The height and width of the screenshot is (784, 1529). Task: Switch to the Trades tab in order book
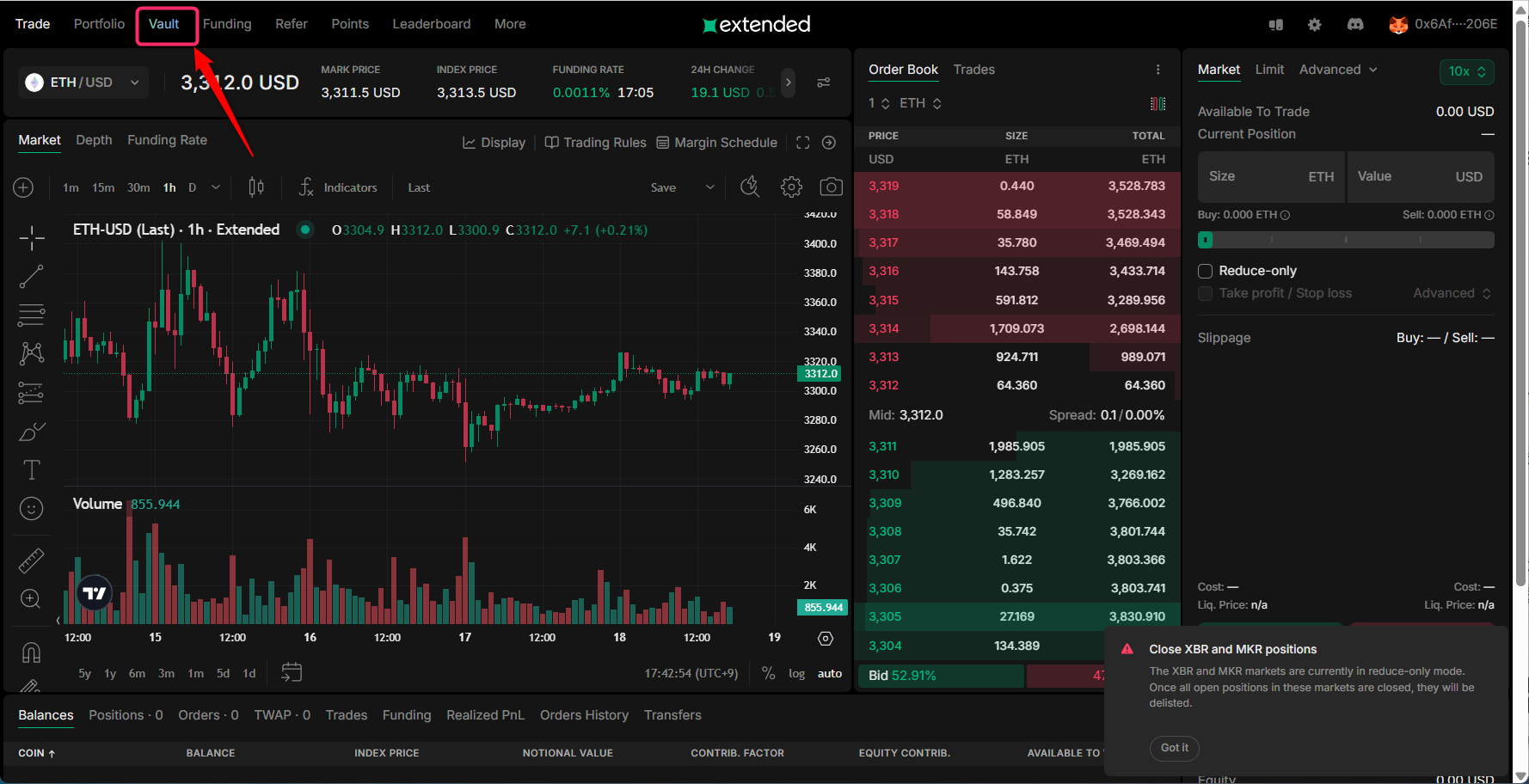[973, 70]
